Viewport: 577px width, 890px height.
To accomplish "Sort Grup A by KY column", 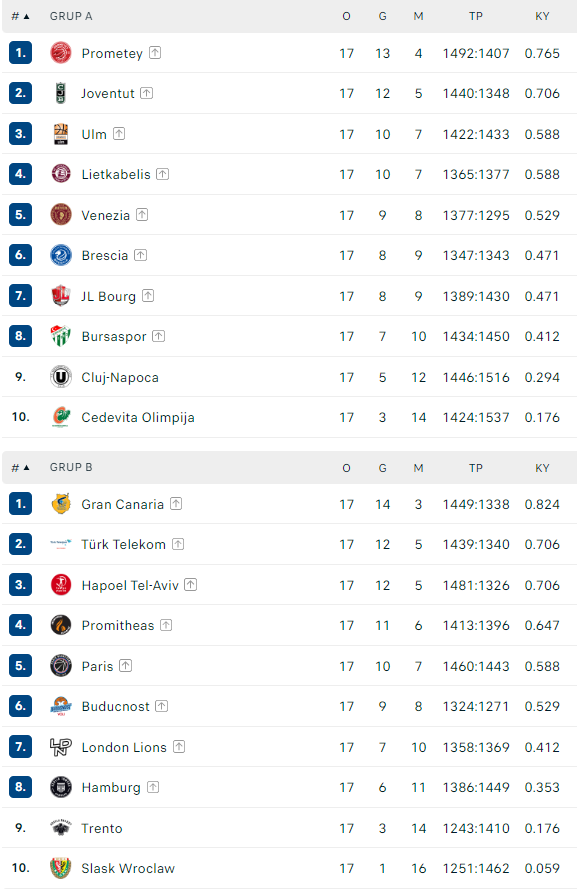I will [542, 16].
